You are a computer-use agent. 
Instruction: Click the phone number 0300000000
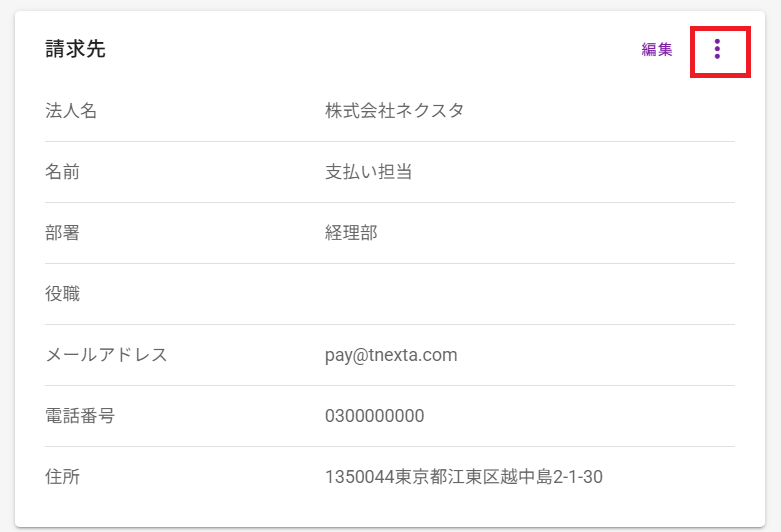(375, 416)
